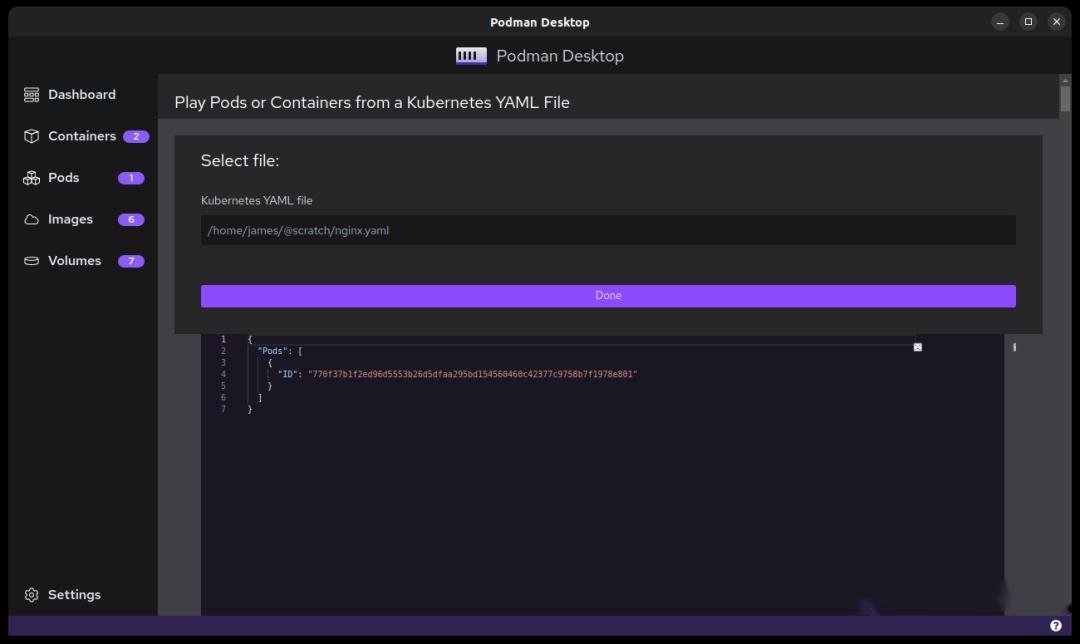Click the vertical scrollbar on the right edge
The width and height of the screenshot is (1080, 644).
1064,97
